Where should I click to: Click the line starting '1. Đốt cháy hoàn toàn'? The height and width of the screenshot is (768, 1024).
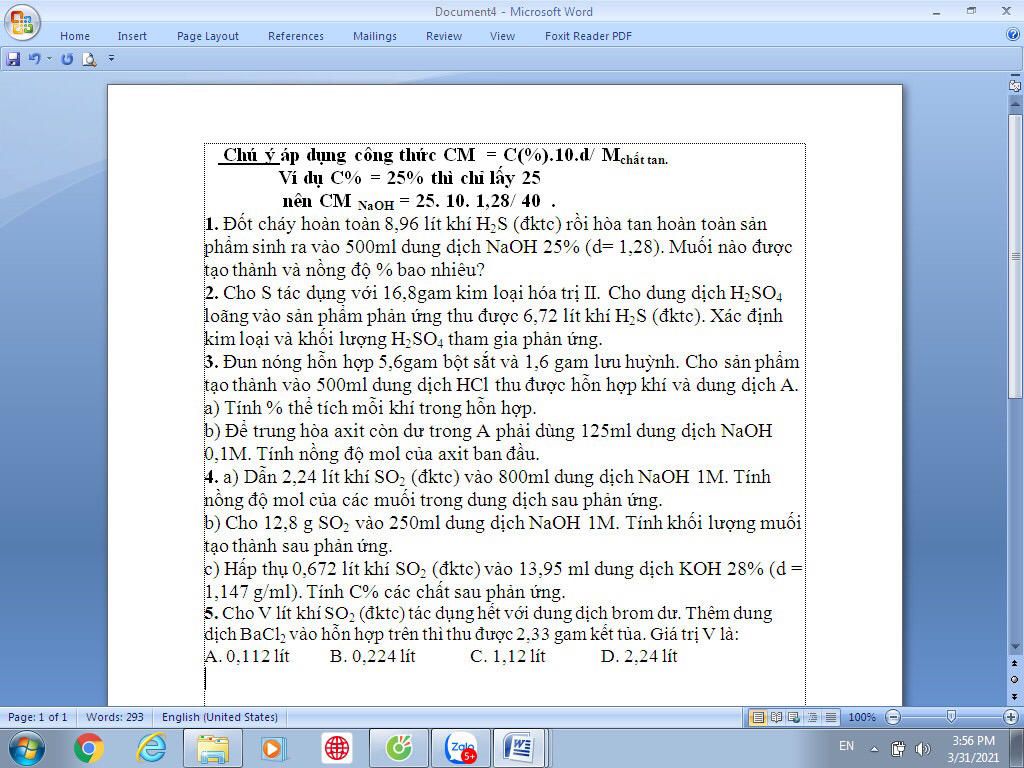[x=486, y=224]
